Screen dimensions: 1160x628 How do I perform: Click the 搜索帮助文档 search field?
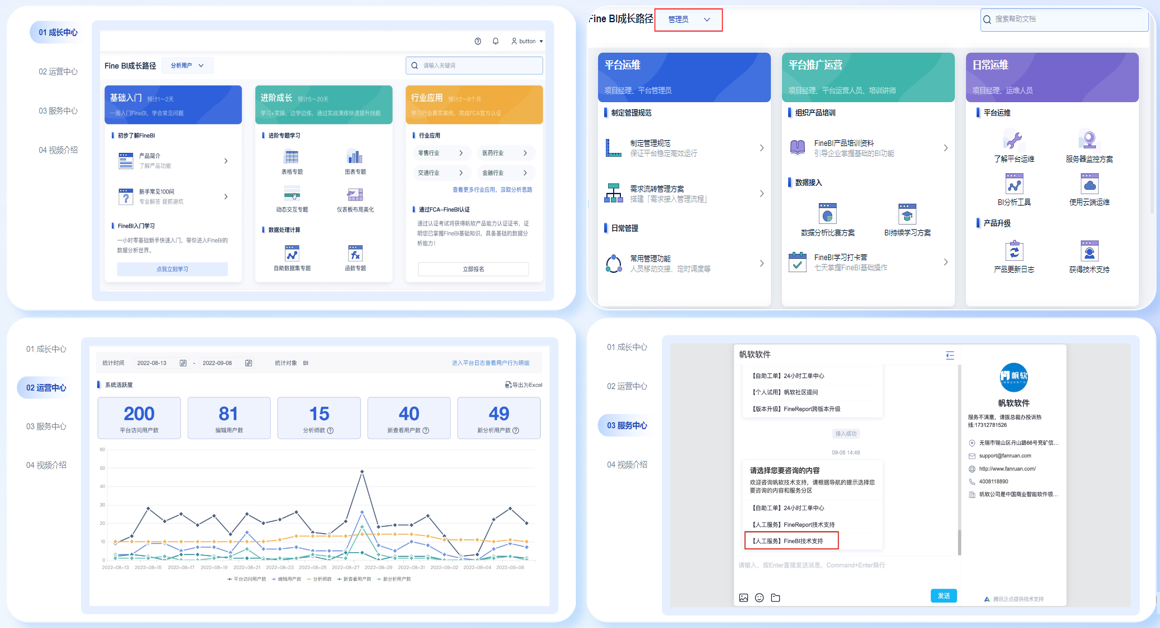point(1064,19)
